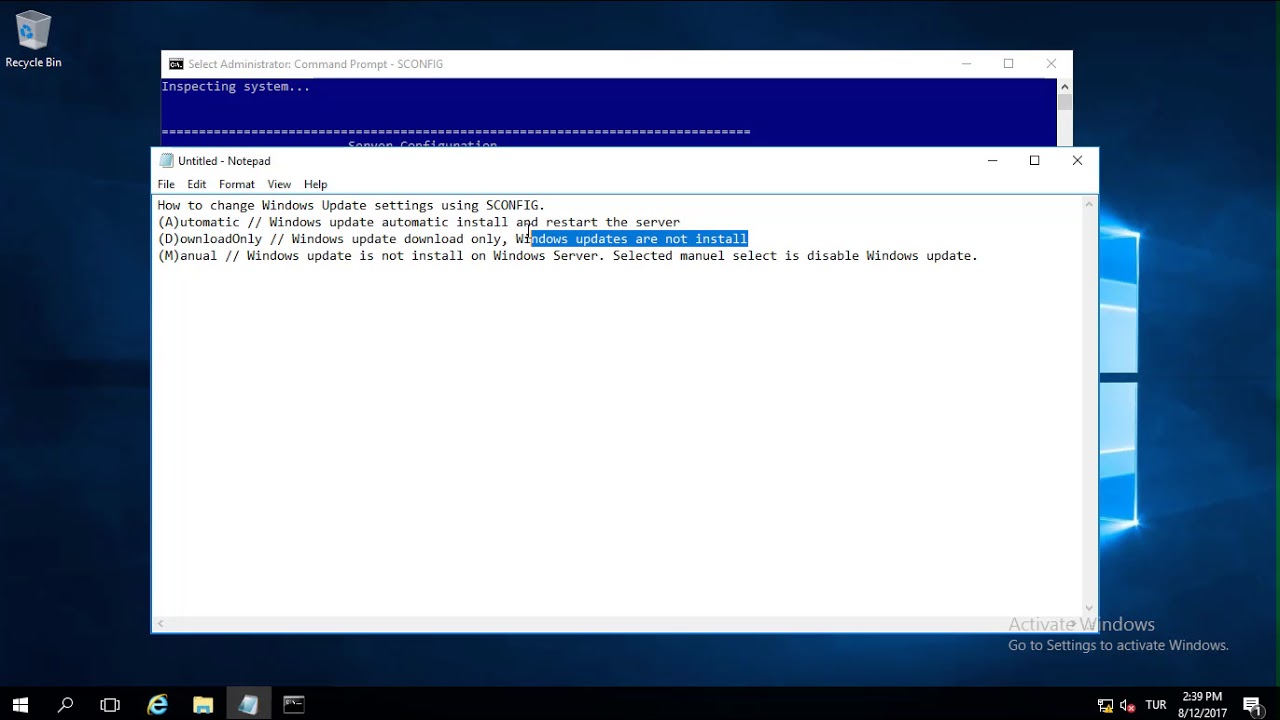Click Command Prompt scrollbar up arrow
1280x720 pixels.
(x=1064, y=87)
